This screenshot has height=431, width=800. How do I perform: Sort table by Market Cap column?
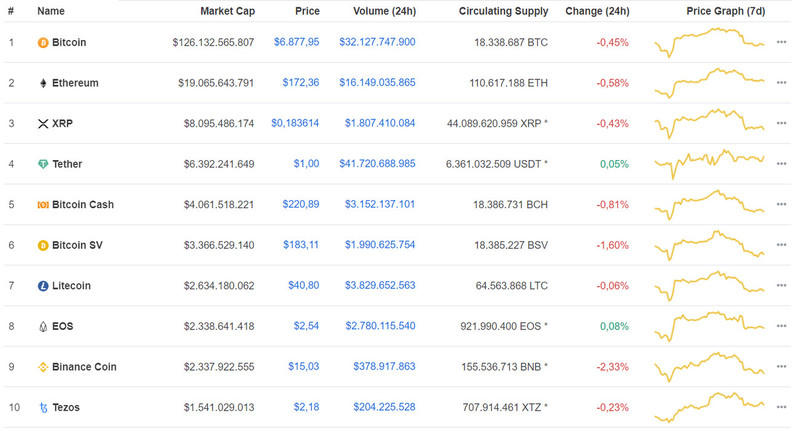tap(227, 11)
